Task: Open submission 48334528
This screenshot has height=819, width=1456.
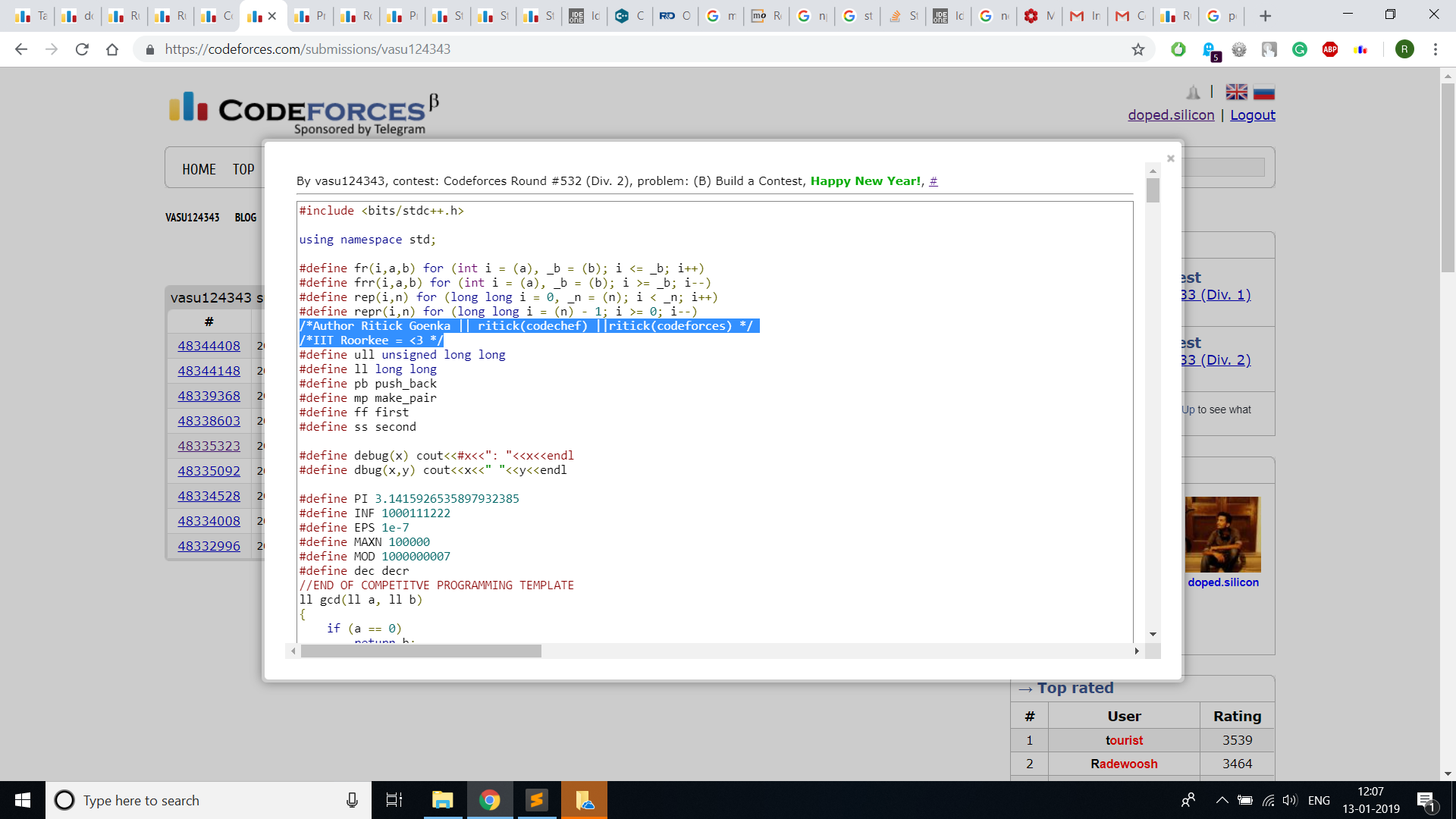Action: tap(209, 496)
